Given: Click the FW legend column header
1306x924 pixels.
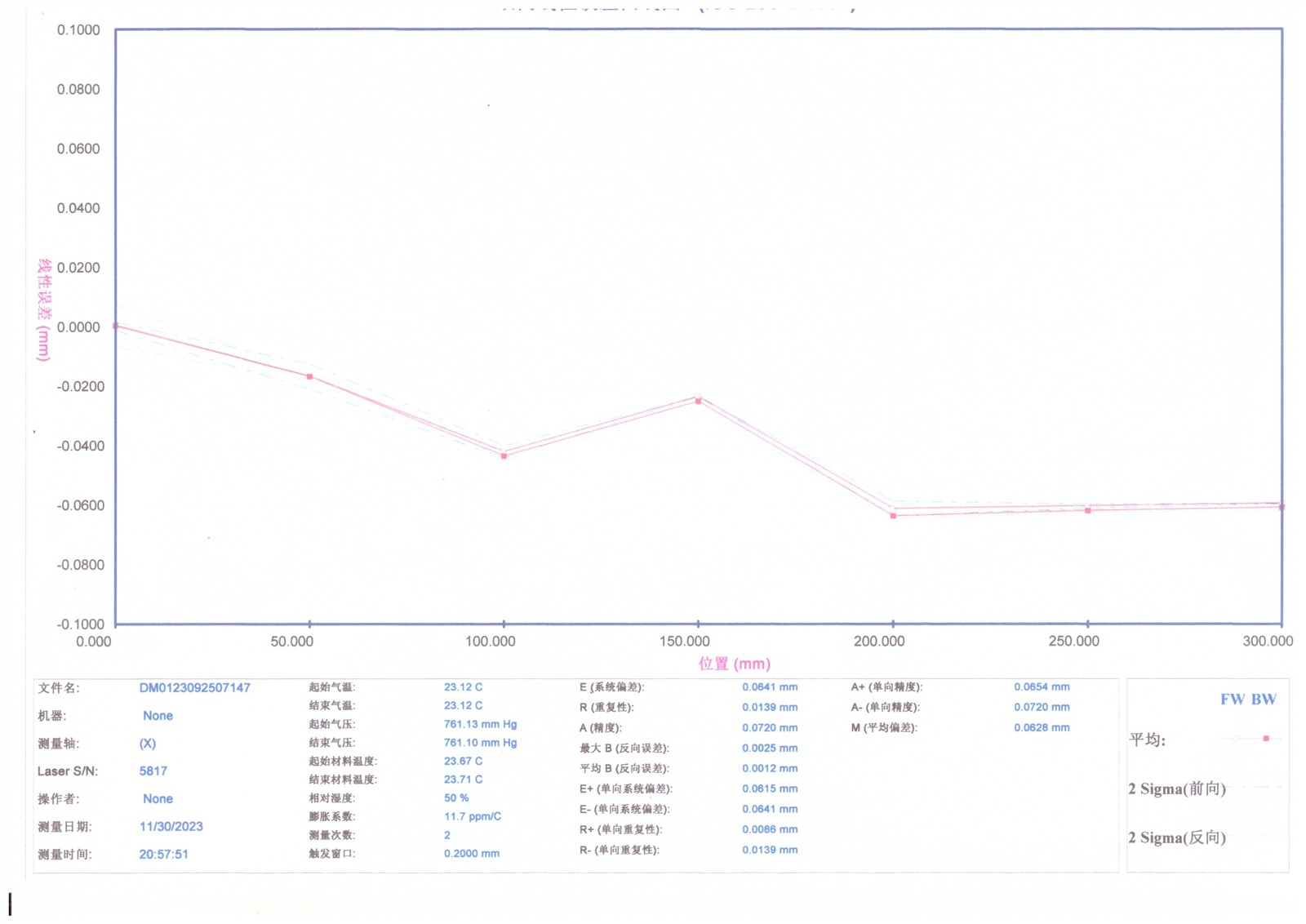Looking at the screenshot, I should [x=1232, y=700].
